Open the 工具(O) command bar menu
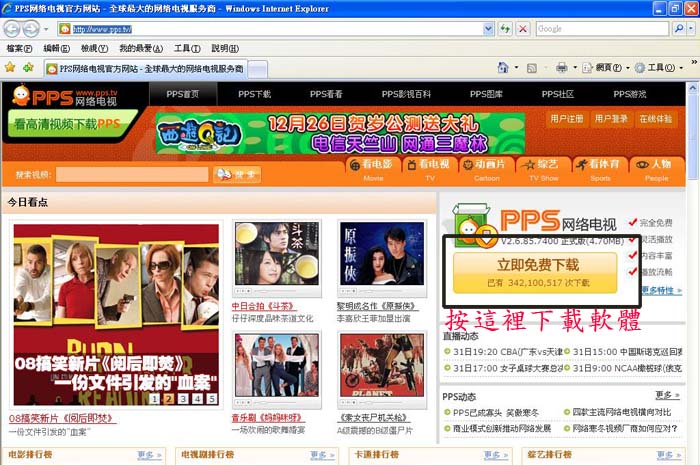This screenshot has height=465, width=700. pos(659,68)
